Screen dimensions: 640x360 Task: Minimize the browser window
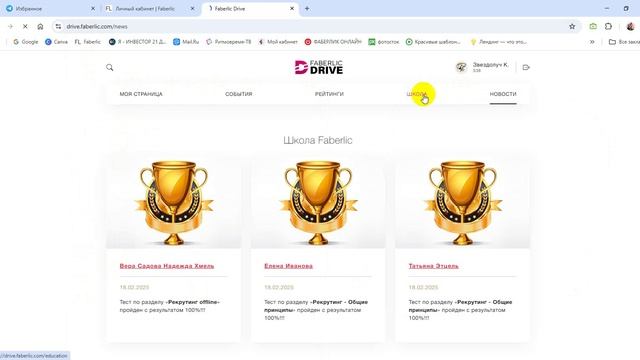(x=607, y=9)
